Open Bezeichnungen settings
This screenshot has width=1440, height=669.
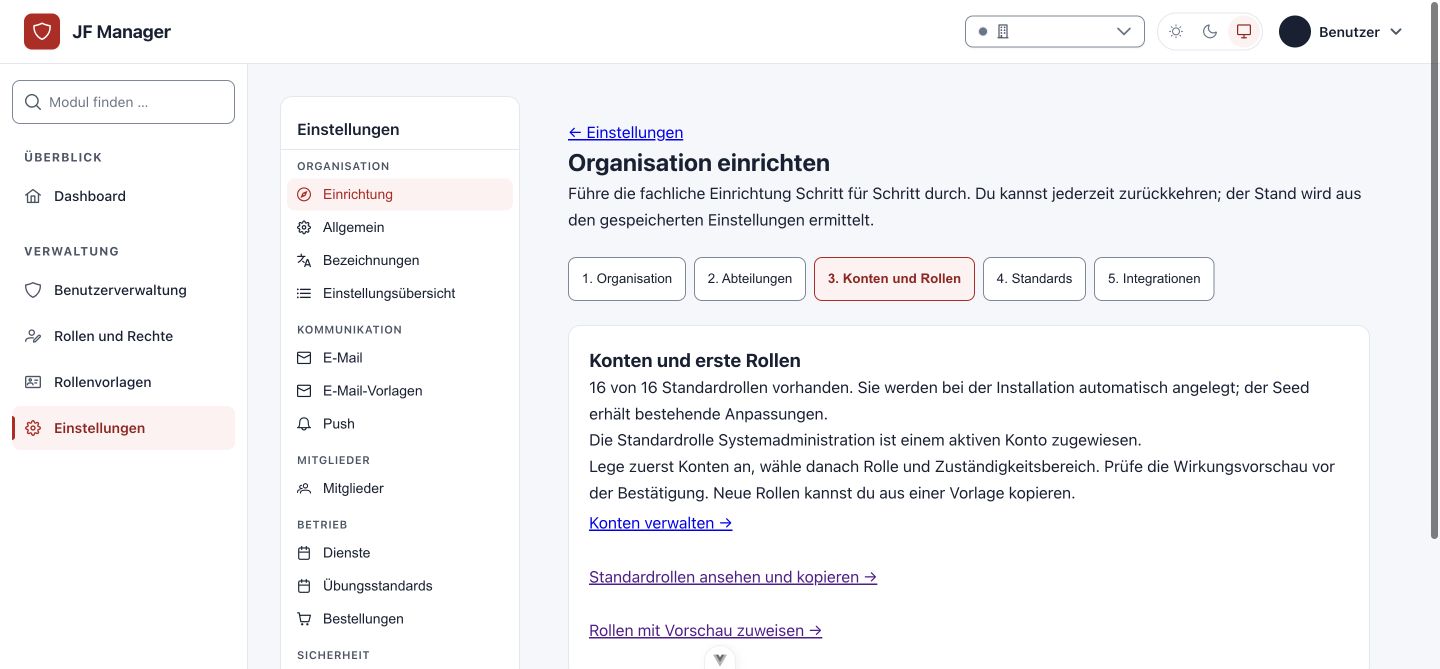coord(400,260)
